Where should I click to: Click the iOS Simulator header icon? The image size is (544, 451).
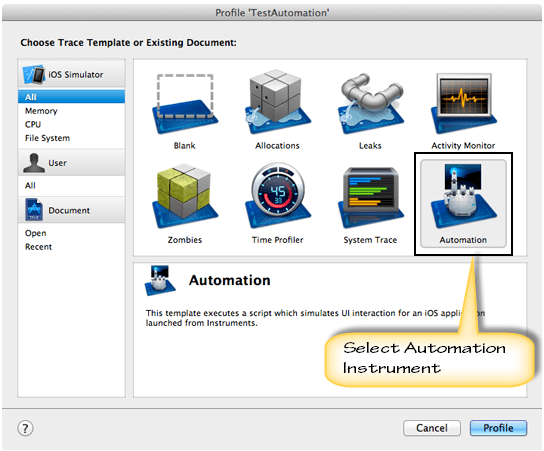click(x=34, y=74)
